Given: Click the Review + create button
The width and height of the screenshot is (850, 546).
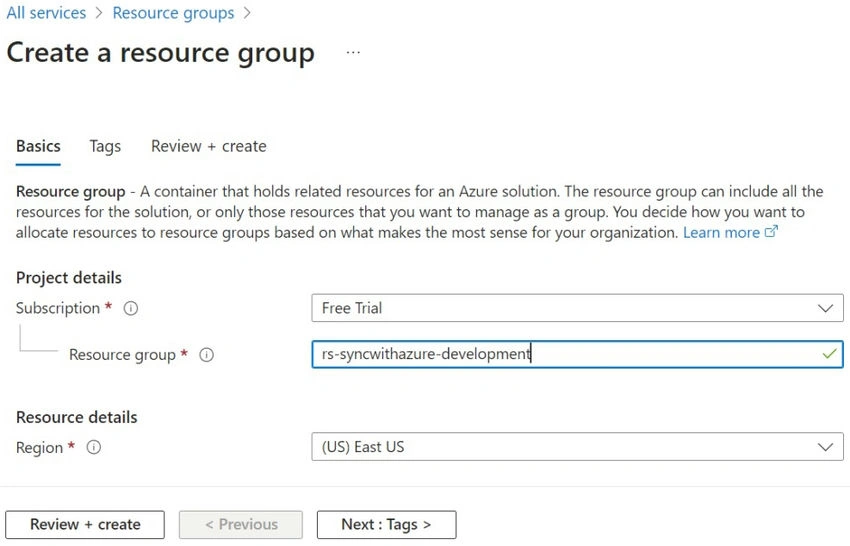Looking at the screenshot, I should pyautogui.click(x=85, y=524).
